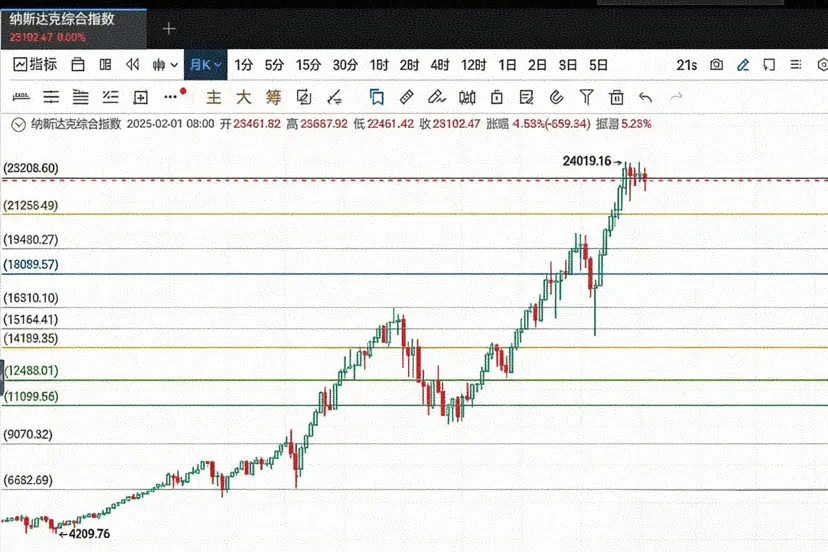Select the horizontal lines drawing tool
Screen dimensions: 828x552
point(51,97)
